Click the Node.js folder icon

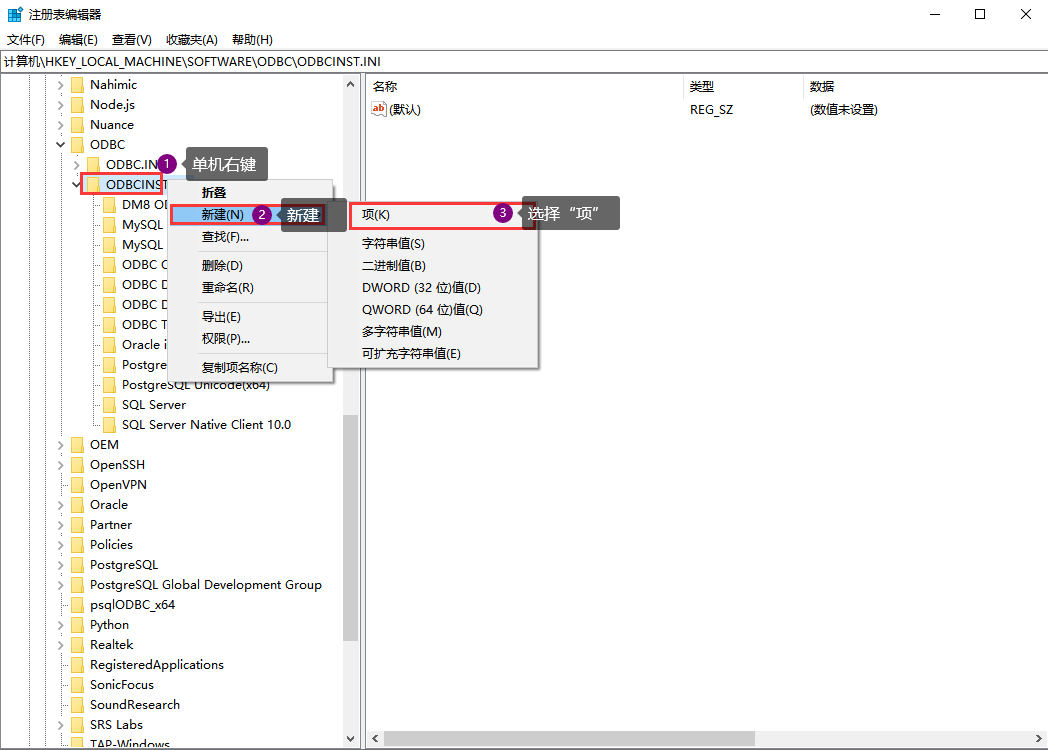78,105
